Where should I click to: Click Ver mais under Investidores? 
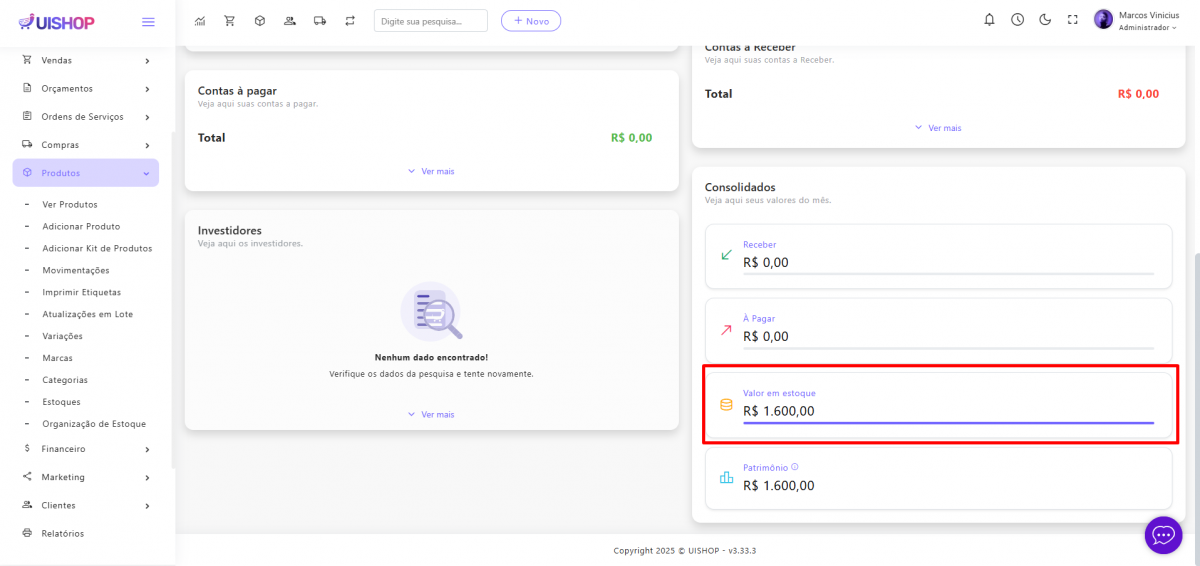click(431, 414)
